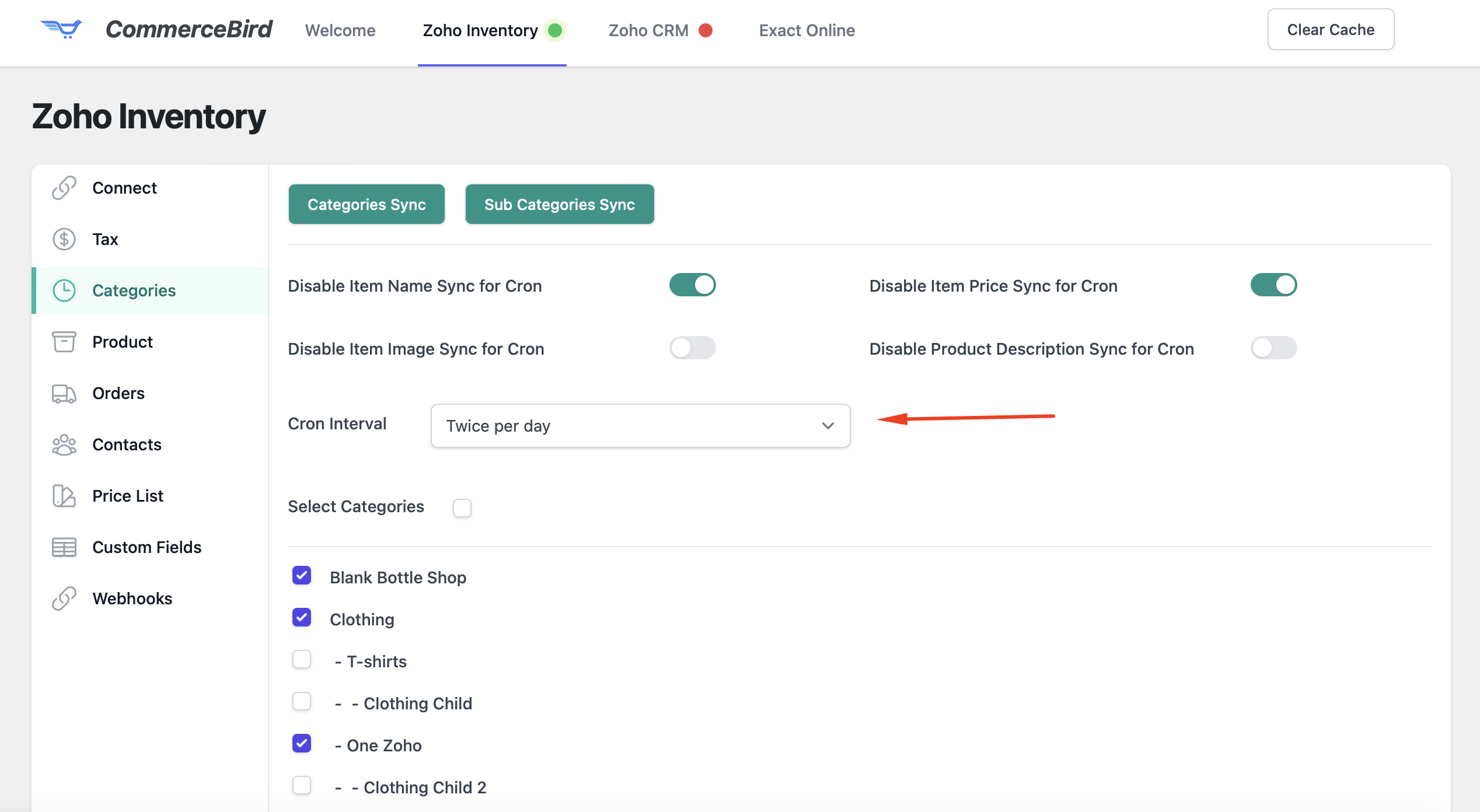Click the CommerceBird bird logo icon
This screenshot has height=812, width=1480.
coord(61,29)
